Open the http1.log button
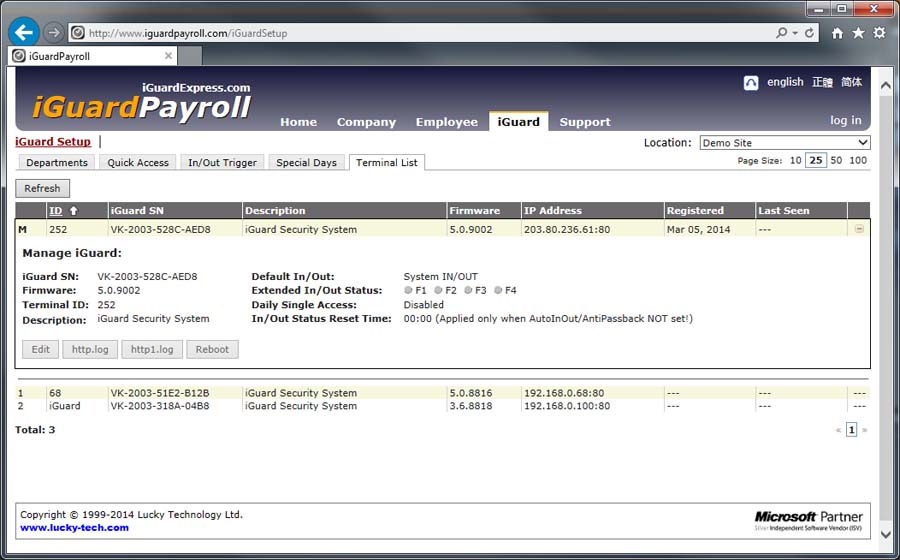Image resolution: width=900 pixels, height=560 pixels. pos(152,349)
